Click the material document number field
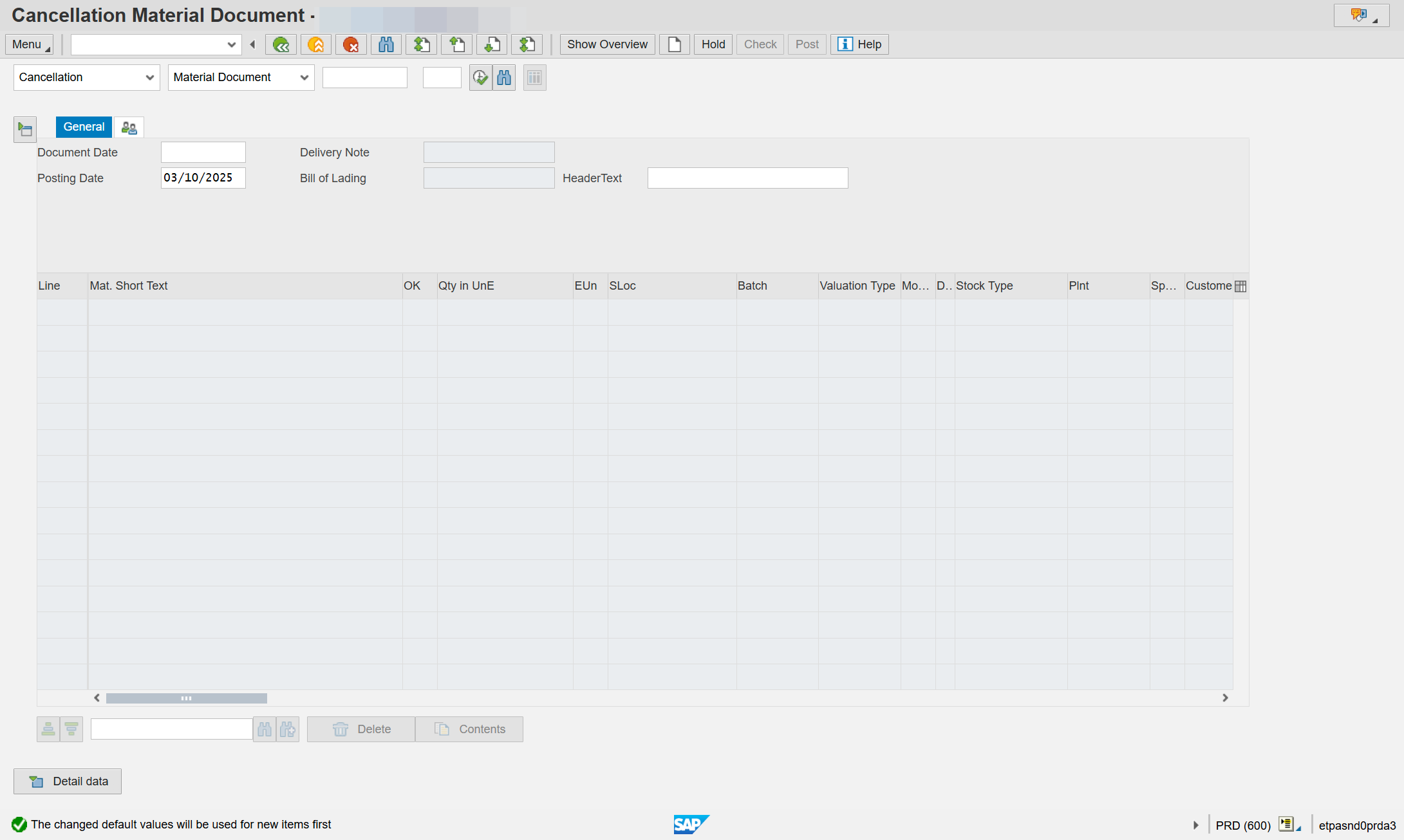Screen dimensions: 1404x840 pyautogui.click(x=365, y=77)
